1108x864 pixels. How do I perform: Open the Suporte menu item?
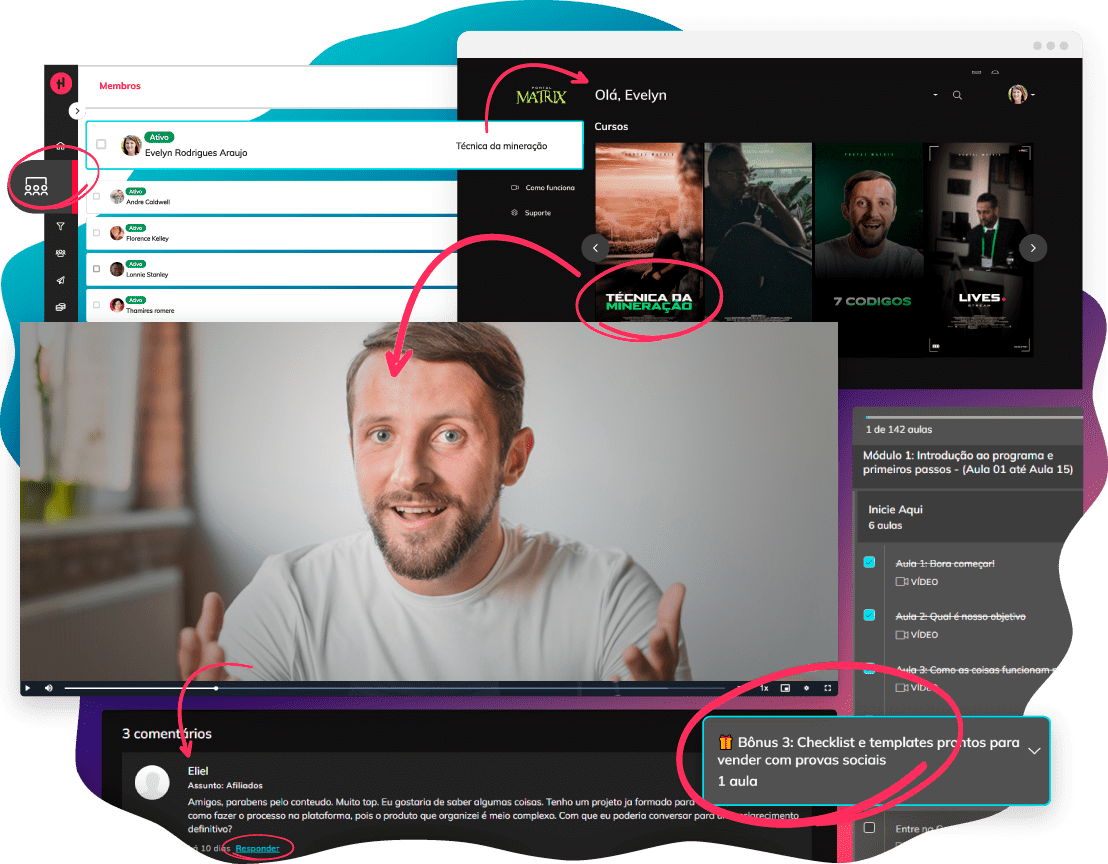point(538,213)
